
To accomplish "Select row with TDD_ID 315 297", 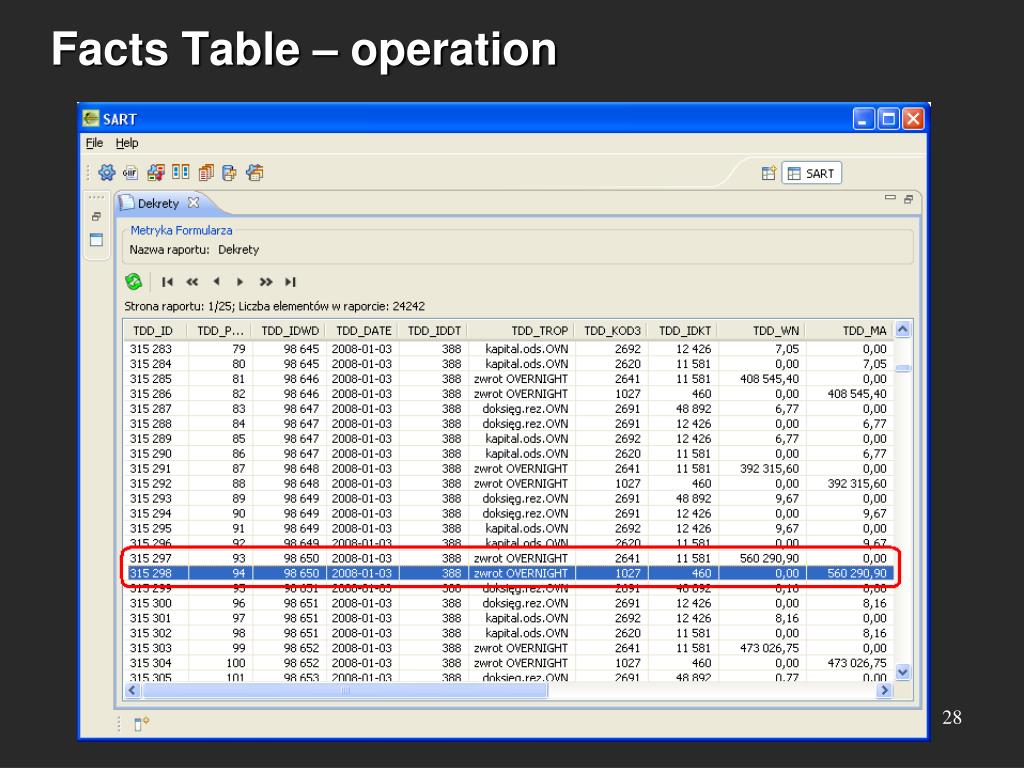I will coord(509,558).
